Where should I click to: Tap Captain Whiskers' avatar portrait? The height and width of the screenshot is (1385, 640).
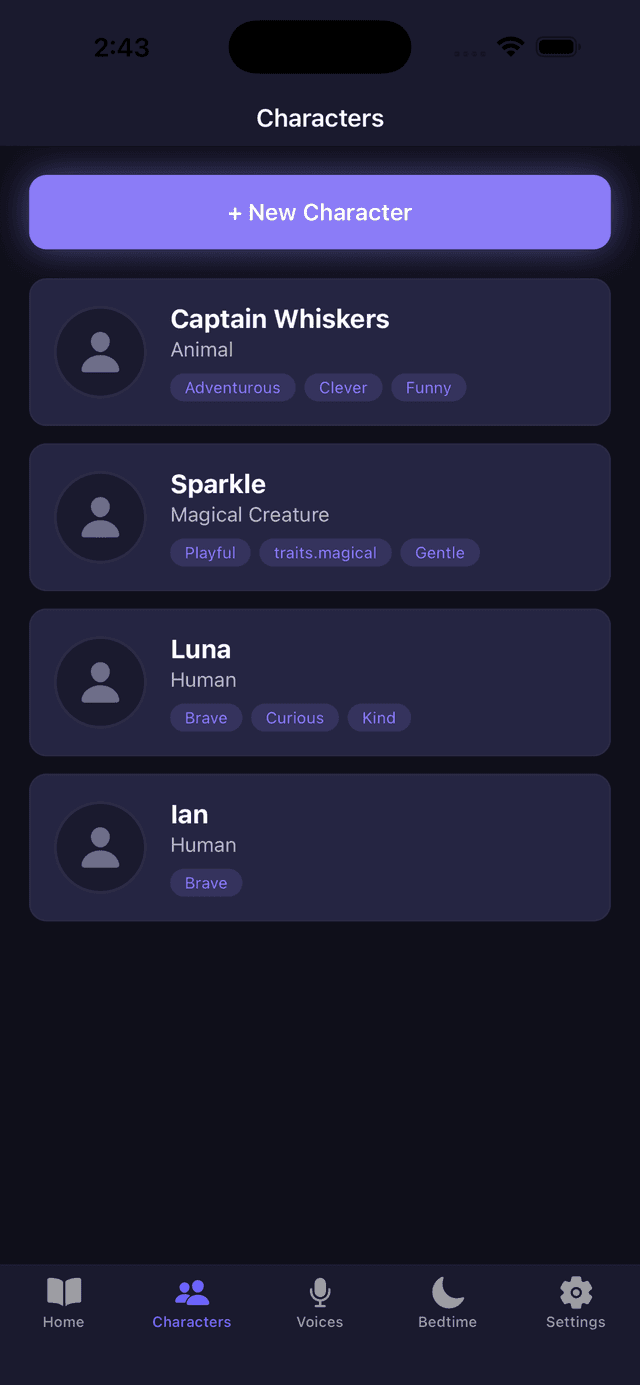[x=100, y=352]
